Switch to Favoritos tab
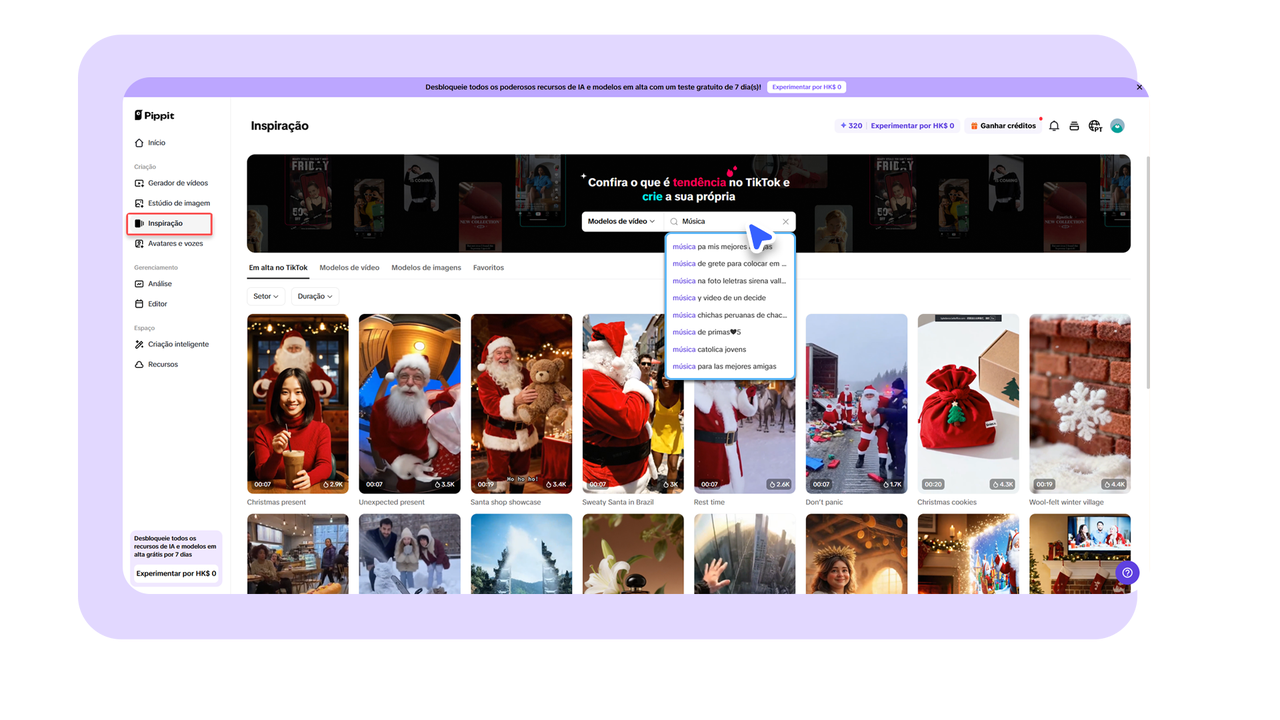 tap(489, 268)
